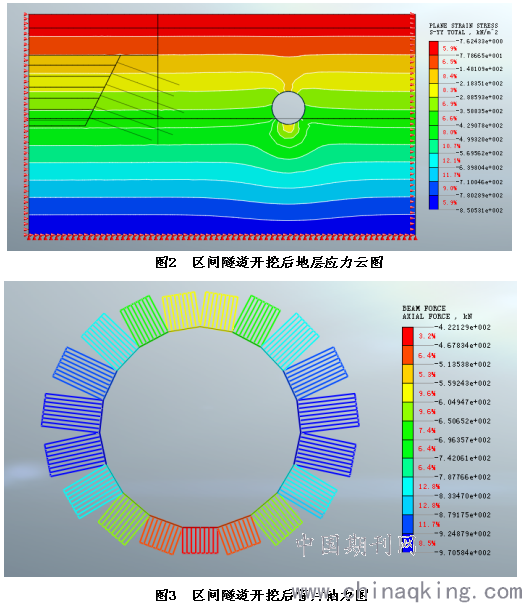Click the chinaqking.com watermark link
Screen dimensions: 522x603
coord(408,591)
